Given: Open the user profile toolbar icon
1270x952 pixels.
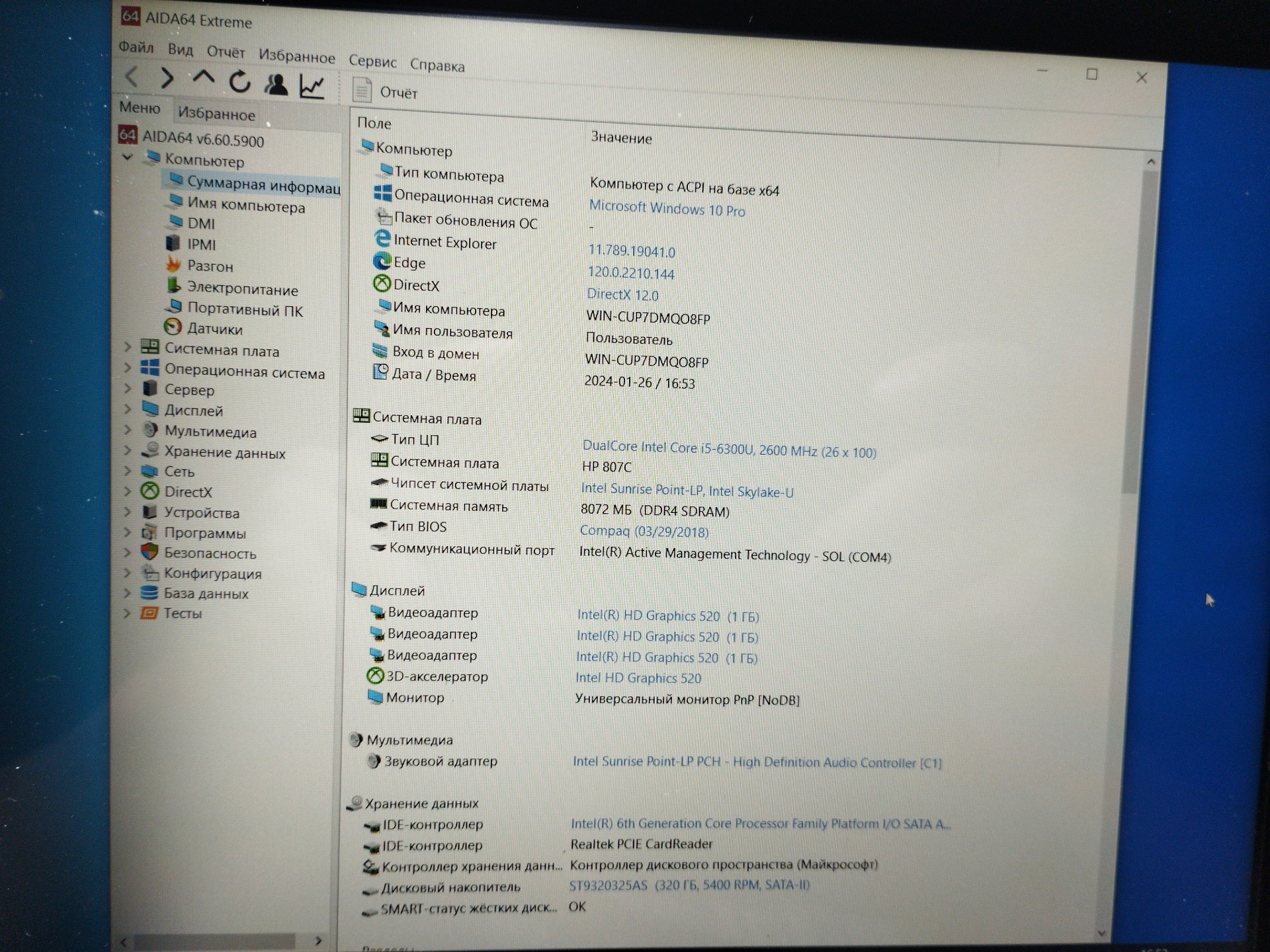Looking at the screenshot, I should pos(276,85).
